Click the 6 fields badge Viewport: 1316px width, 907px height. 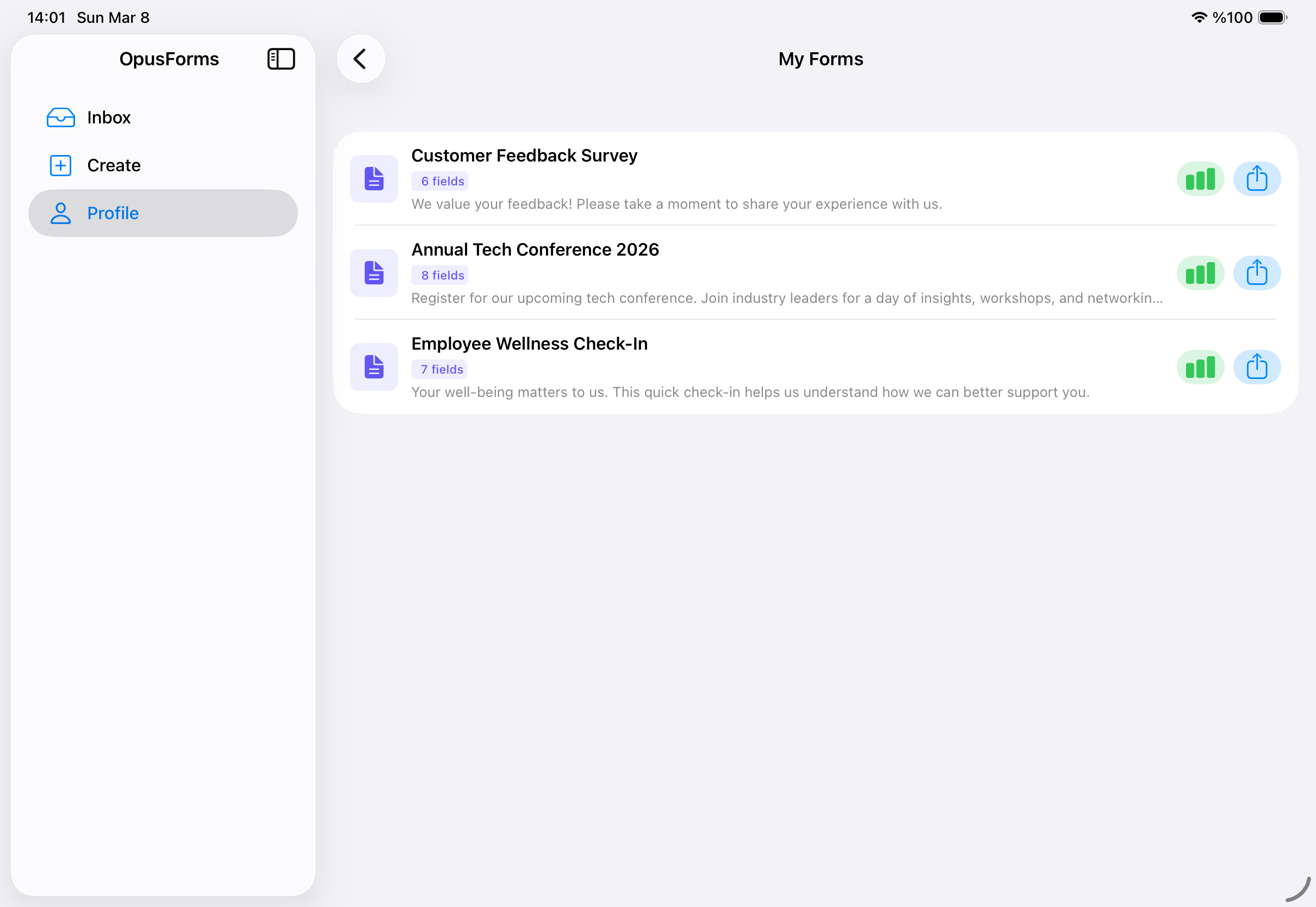pyautogui.click(x=440, y=181)
